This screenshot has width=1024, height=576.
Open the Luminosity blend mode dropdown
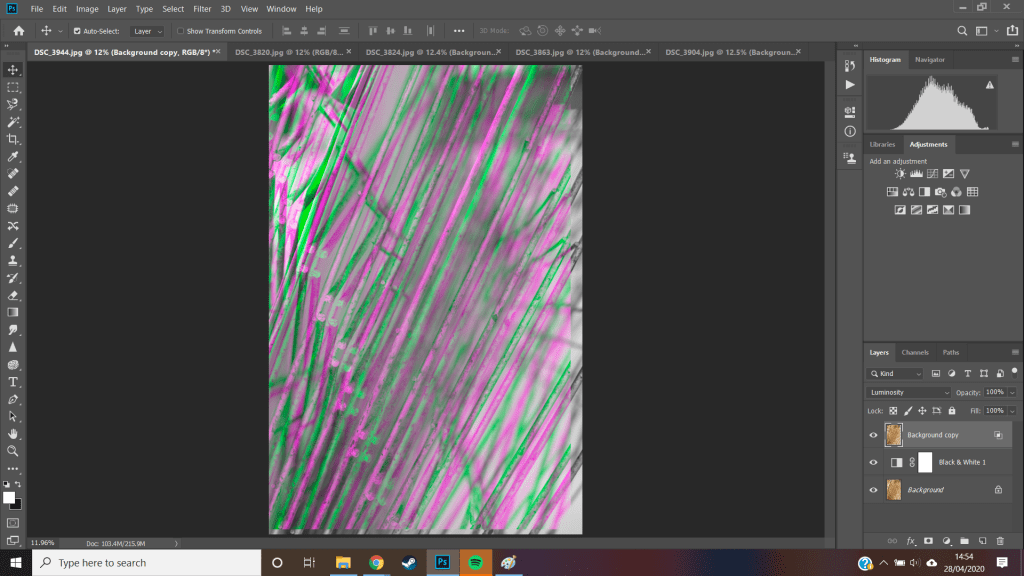[909, 393]
